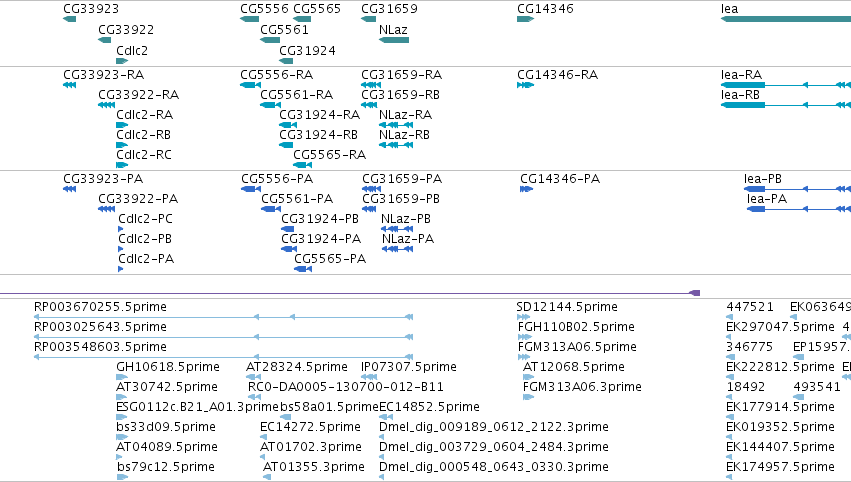Select protein Cdlc2-PA
This screenshot has height=482, width=851.
pos(146,259)
